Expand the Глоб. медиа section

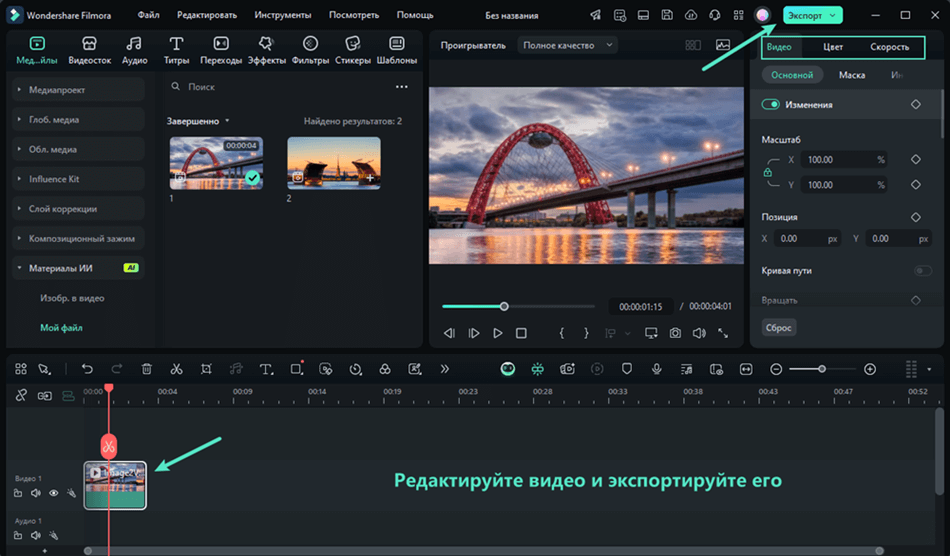pos(78,119)
